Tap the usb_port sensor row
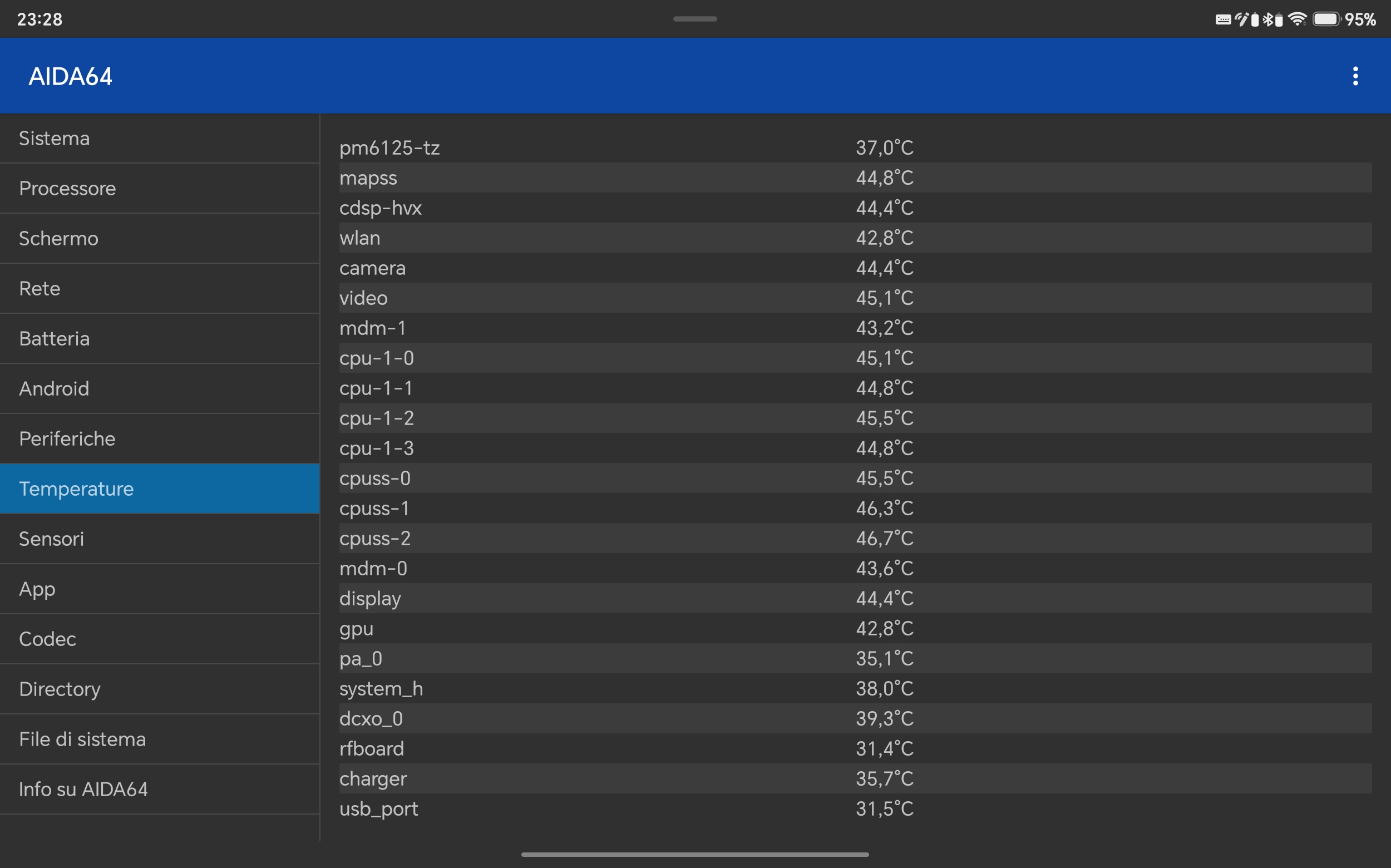The height and width of the screenshot is (868, 1391). [855, 808]
